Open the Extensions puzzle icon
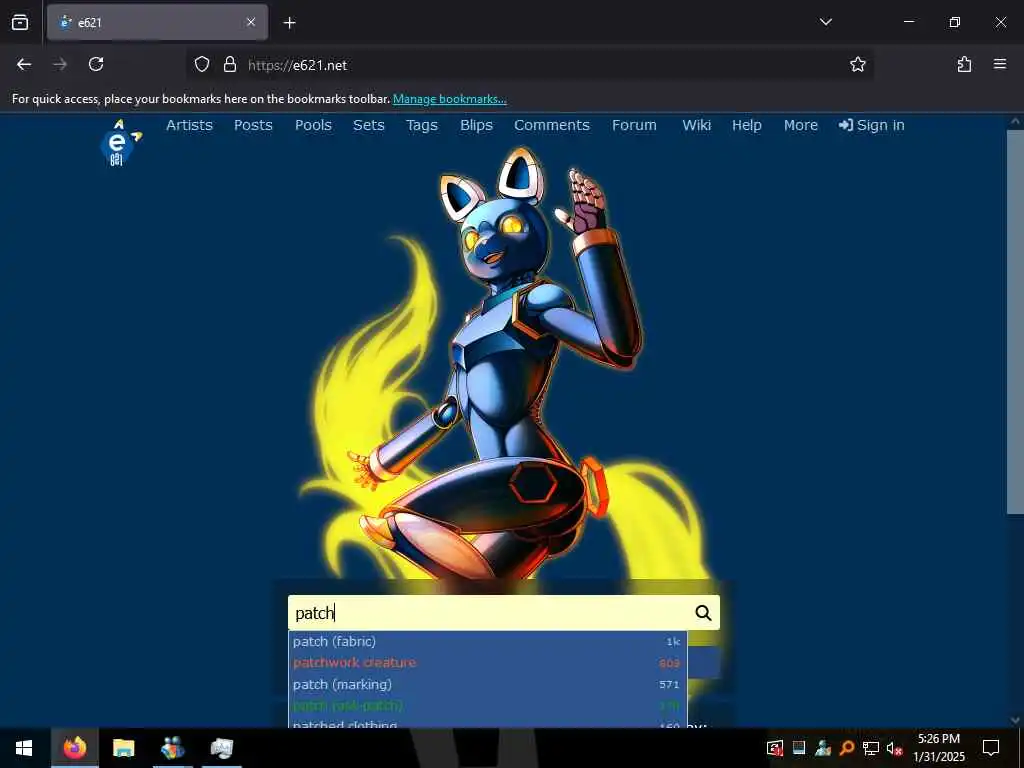The width and height of the screenshot is (1024, 768). pos(964,64)
